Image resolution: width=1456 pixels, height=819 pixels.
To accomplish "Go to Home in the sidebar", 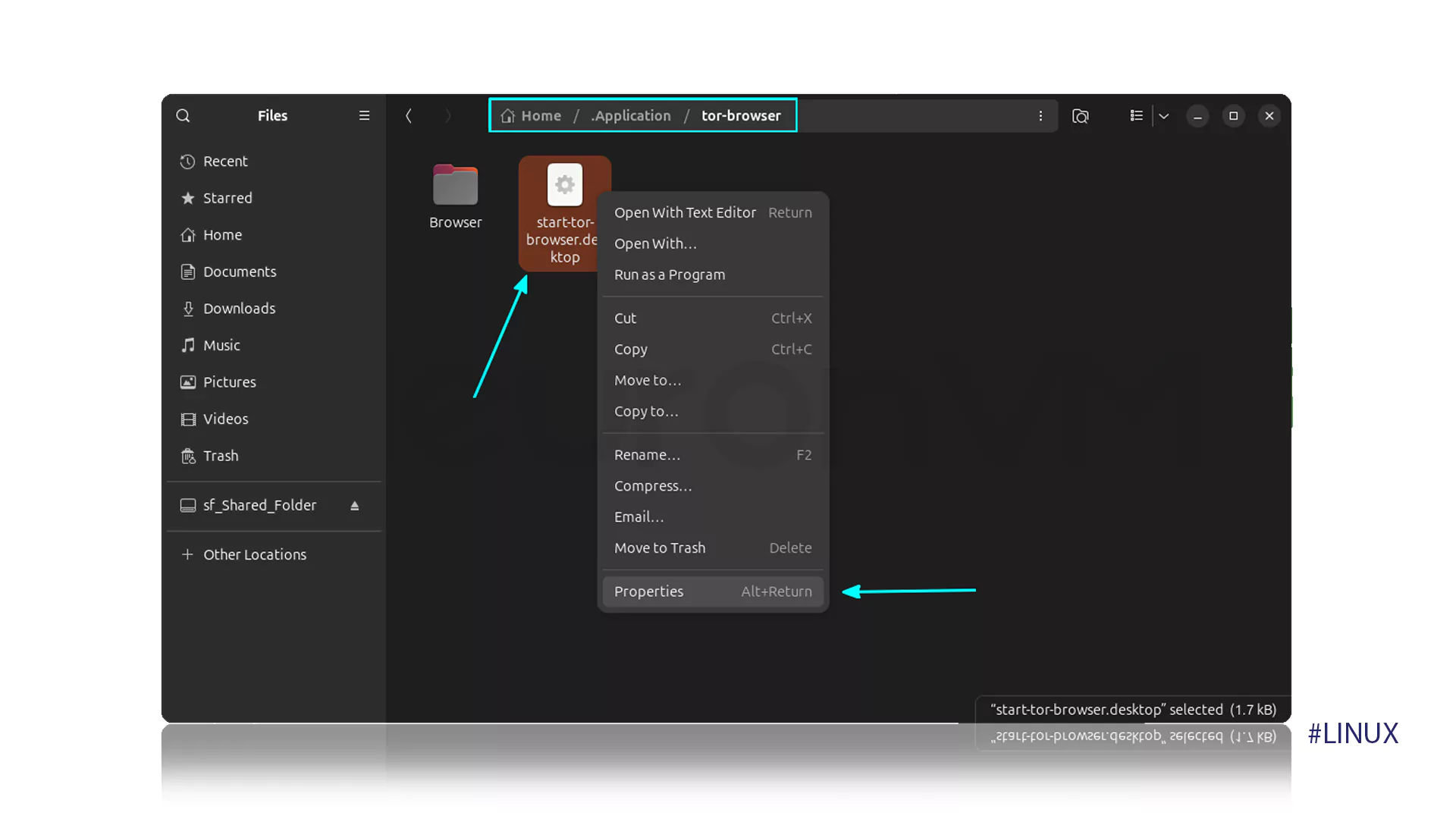I will pos(274,235).
